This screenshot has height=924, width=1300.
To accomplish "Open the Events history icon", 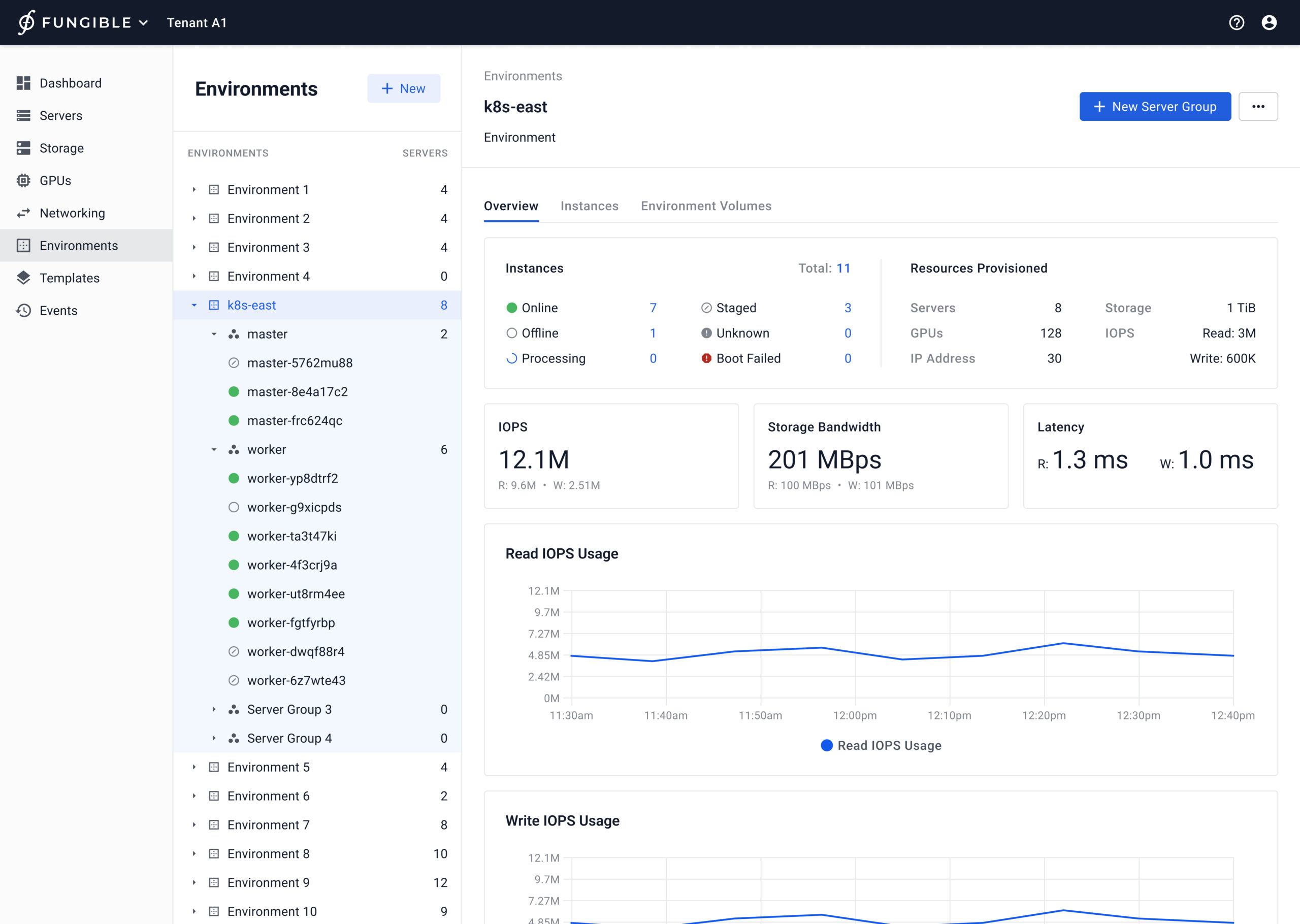I will tap(23, 310).
